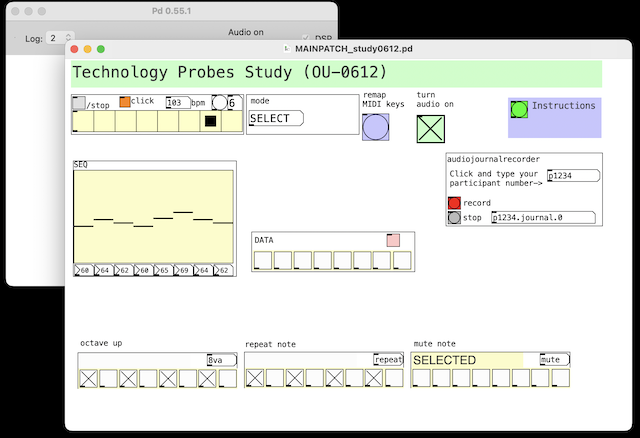Screen dimensions: 640x438
Task: Select the first cell of the step row
Action: [x=83, y=121]
